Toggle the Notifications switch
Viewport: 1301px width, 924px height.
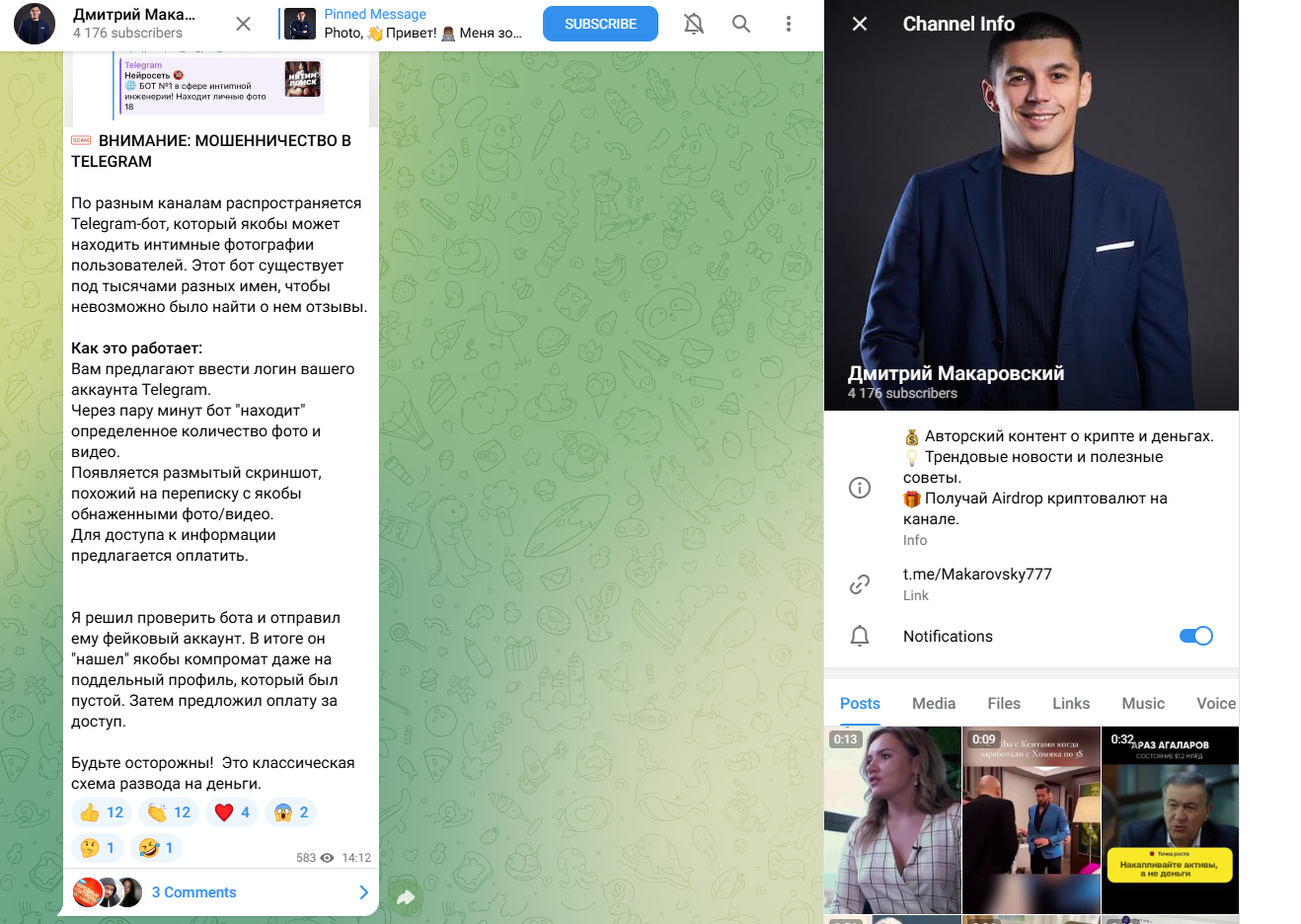click(1196, 636)
